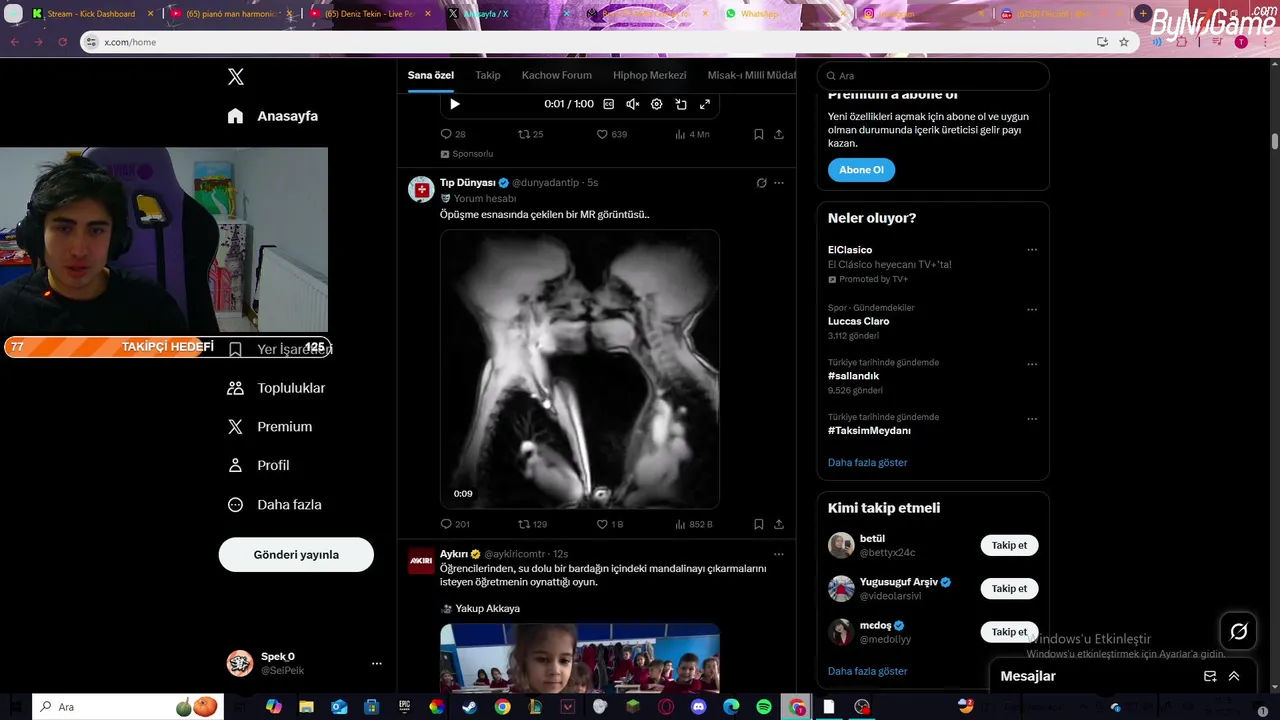View analytics for the 852 B views post
This screenshot has width=1280, height=720.
[x=694, y=524]
